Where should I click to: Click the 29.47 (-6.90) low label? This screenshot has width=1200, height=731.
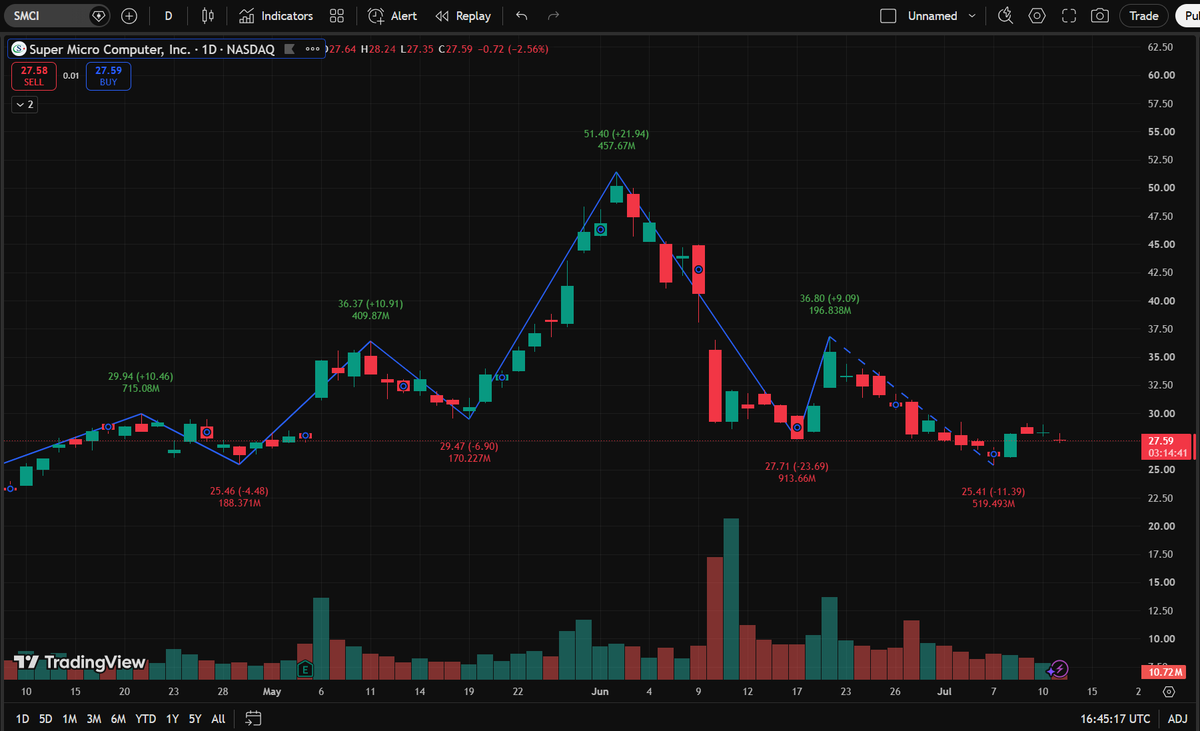(x=469, y=445)
